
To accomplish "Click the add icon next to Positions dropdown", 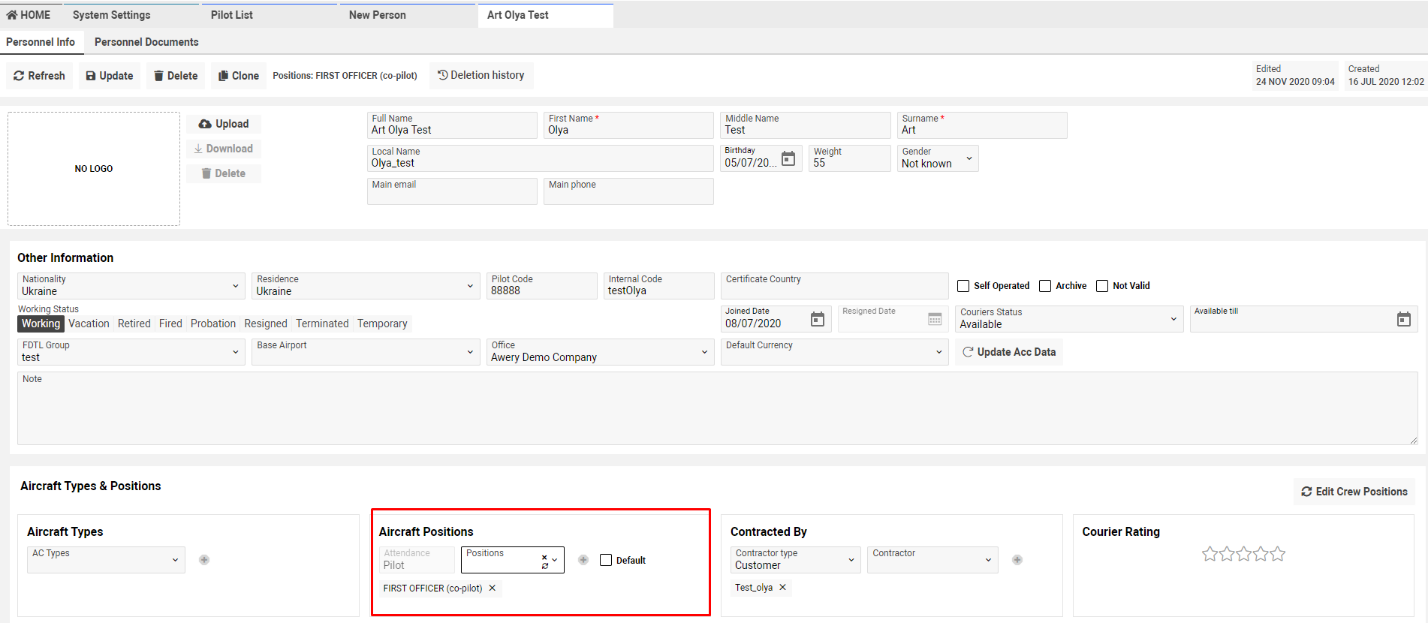I will point(583,560).
